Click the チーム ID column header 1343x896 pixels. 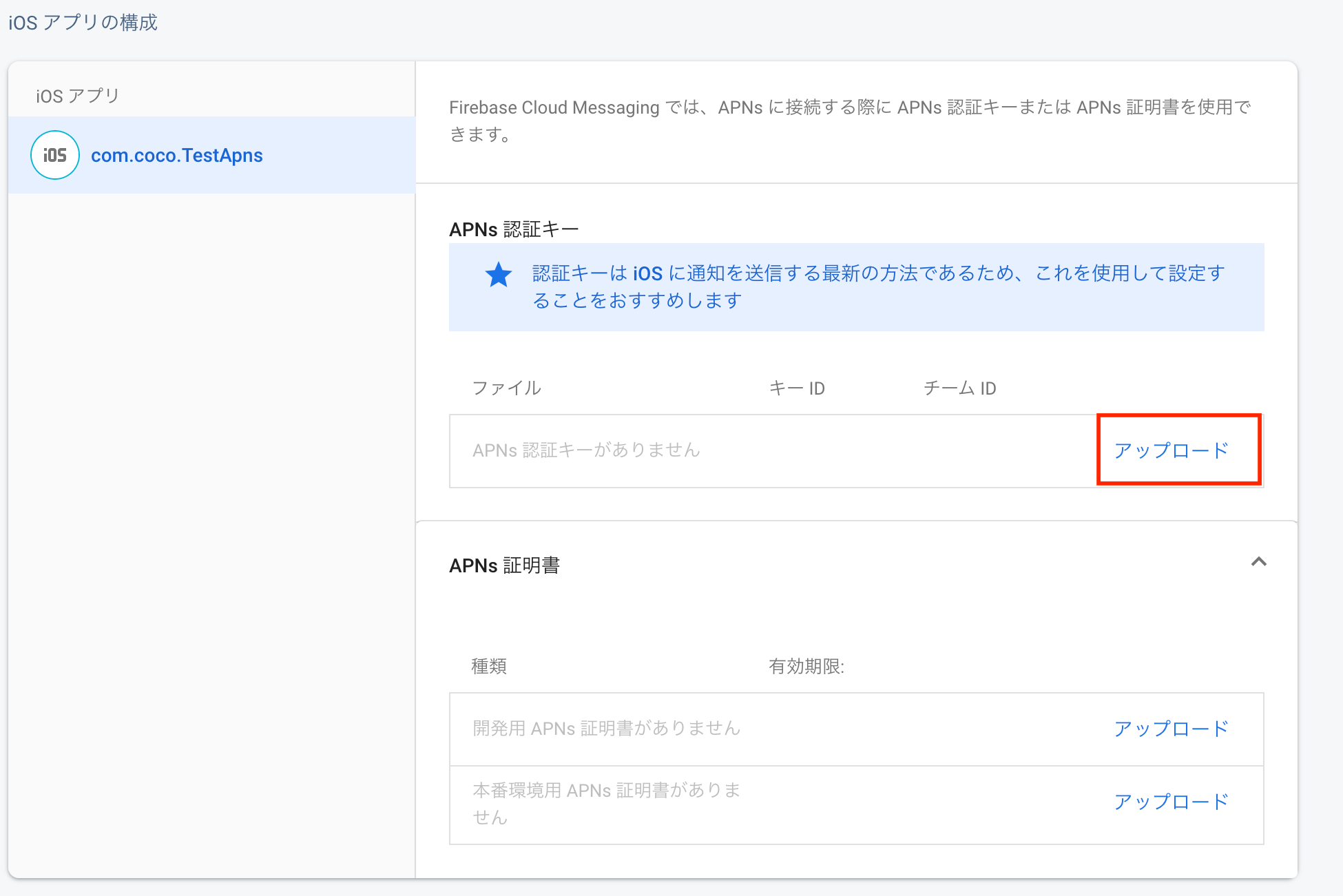pos(960,388)
